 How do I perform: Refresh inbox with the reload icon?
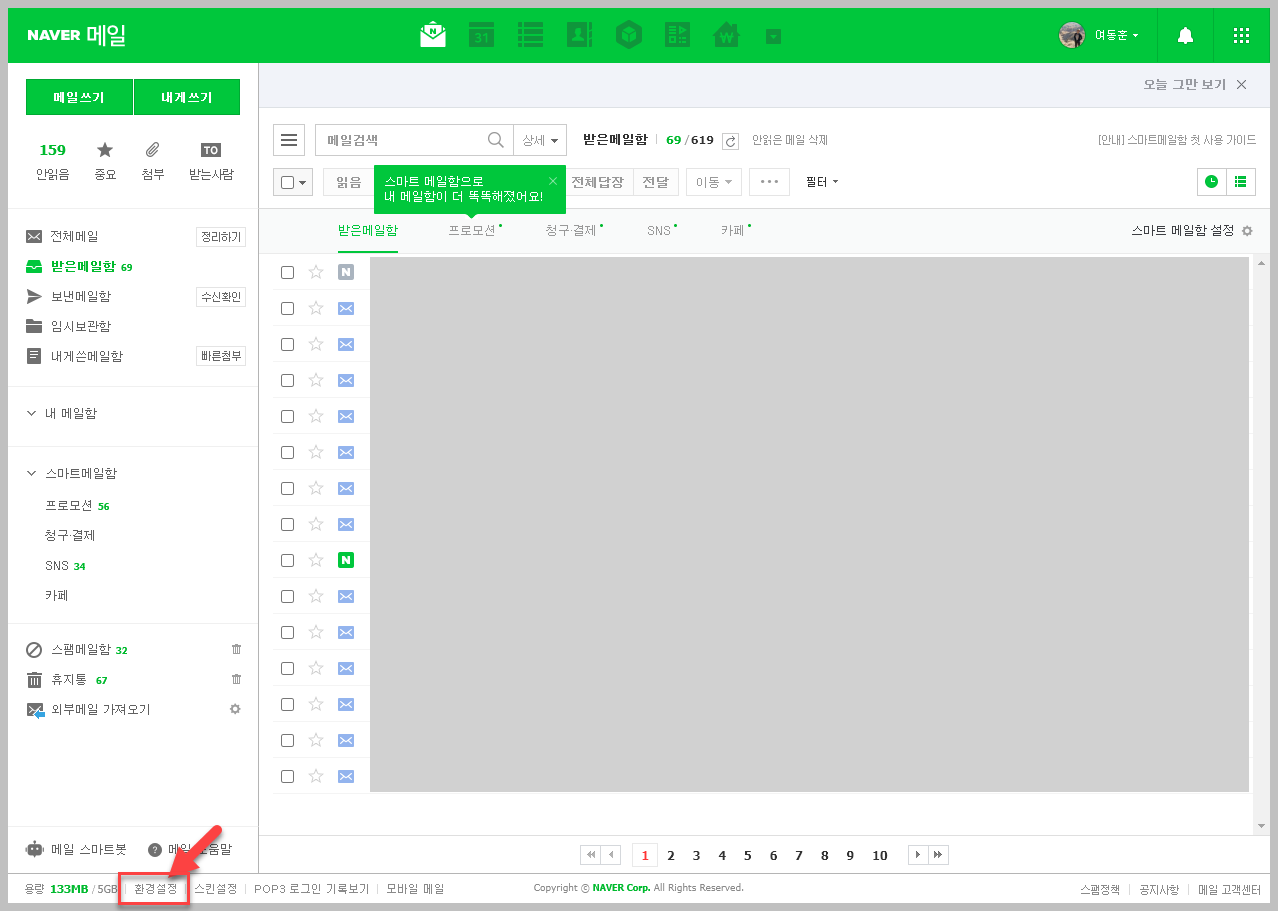tap(730, 141)
